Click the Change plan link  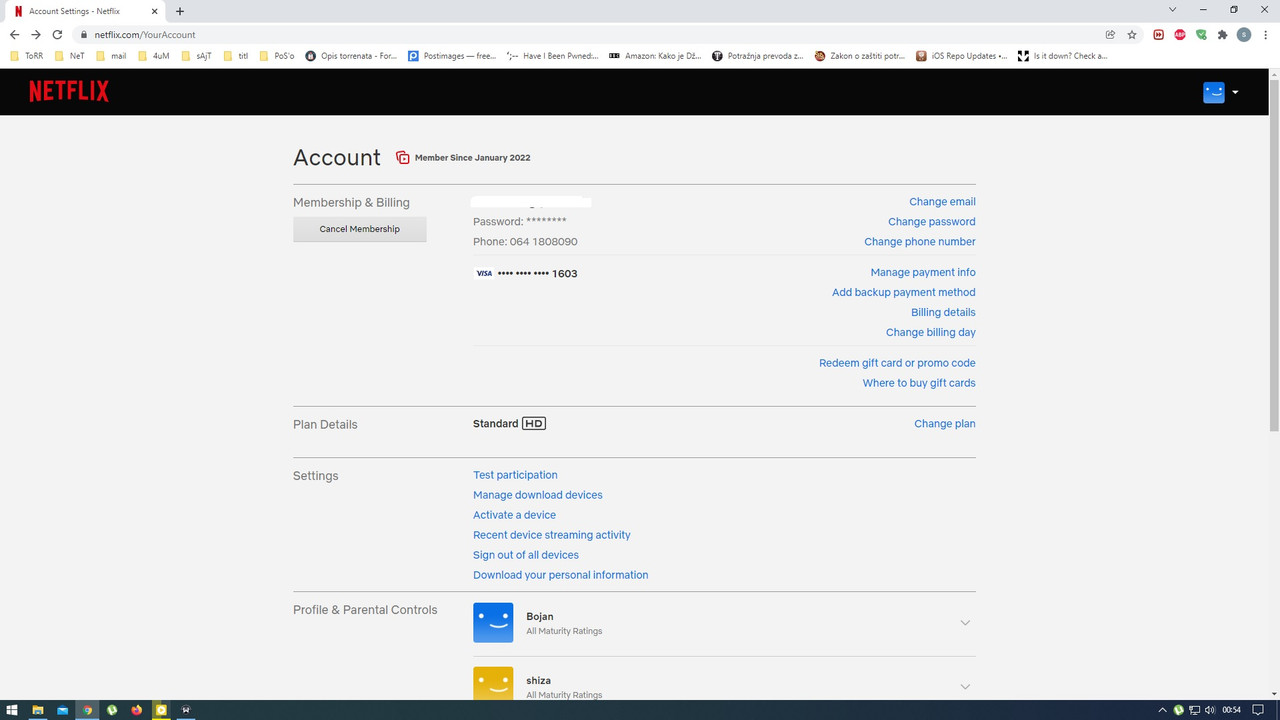click(x=945, y=424)
